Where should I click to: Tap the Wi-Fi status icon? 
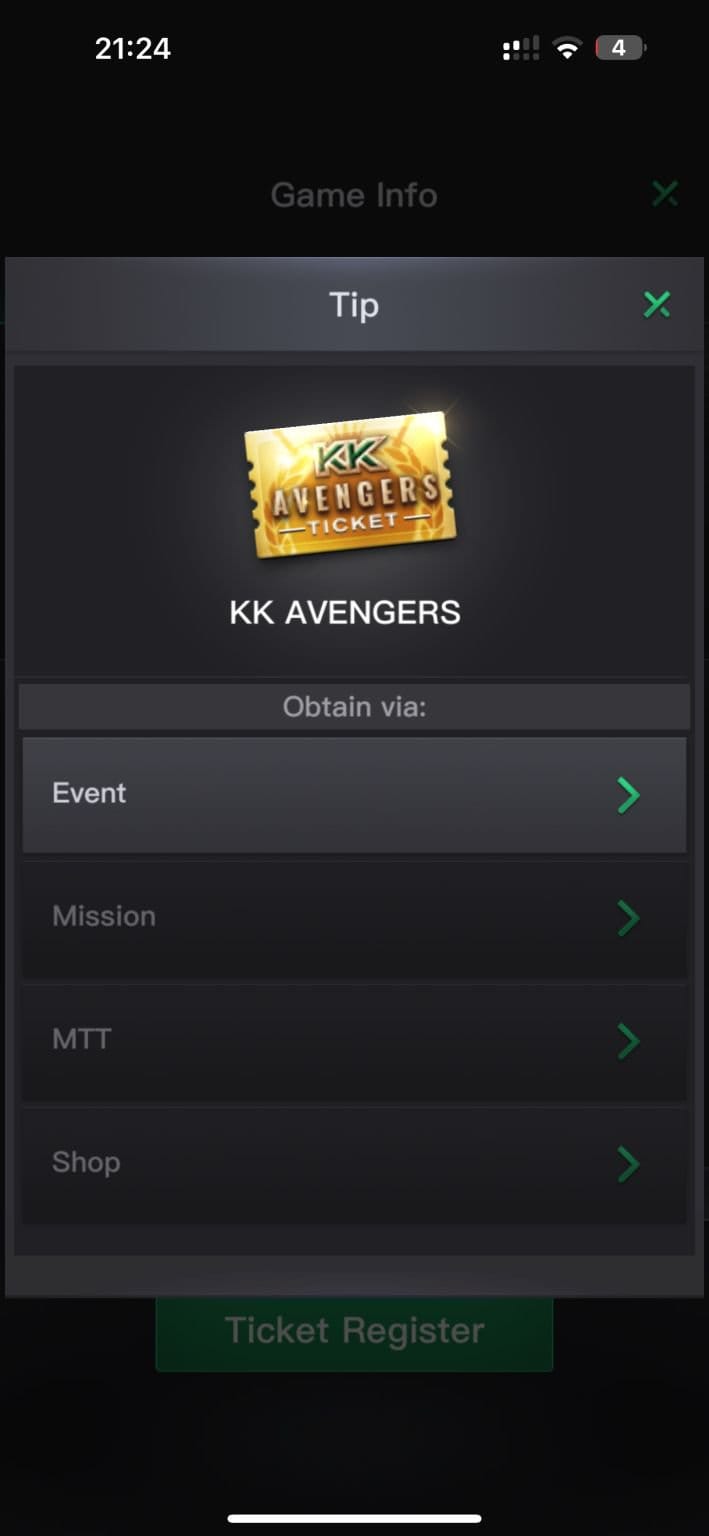point(567,48)
